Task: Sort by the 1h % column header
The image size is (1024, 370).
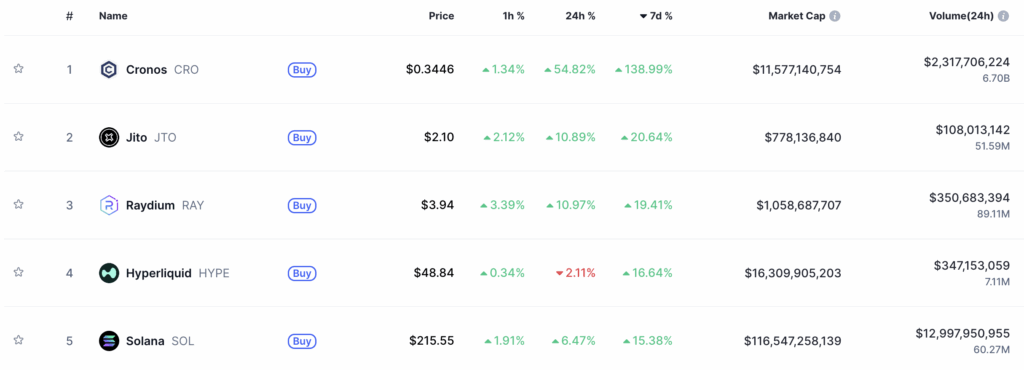Action: (x=511, y=16)
